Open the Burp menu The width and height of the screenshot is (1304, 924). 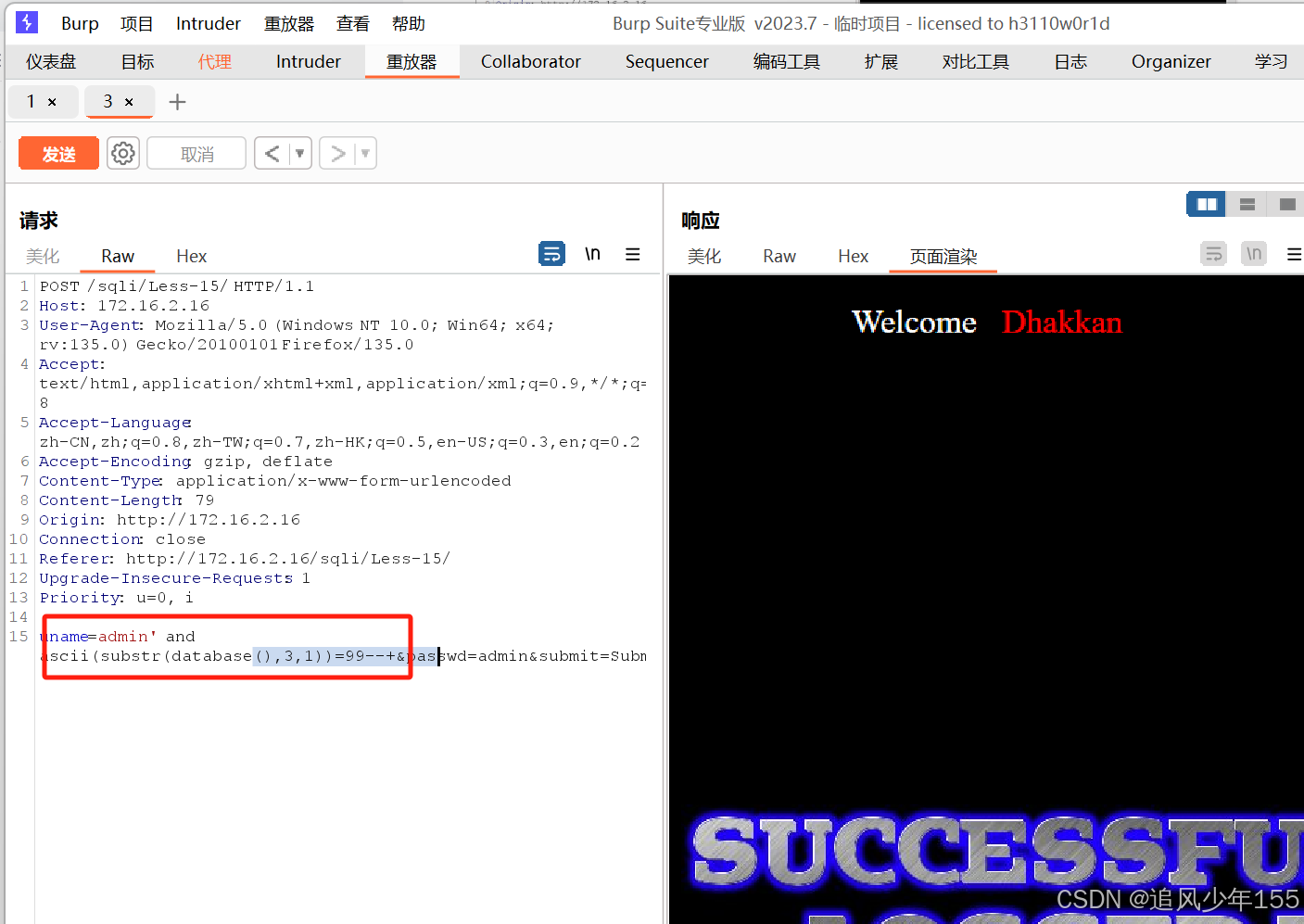point(80,23)
